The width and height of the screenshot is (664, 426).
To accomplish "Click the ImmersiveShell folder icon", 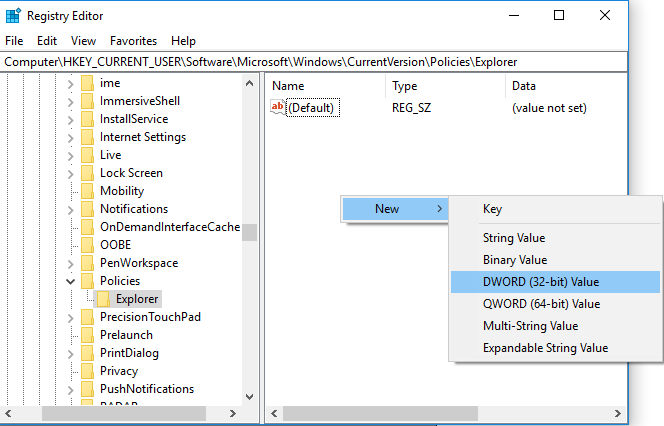I will pos(87,101).
